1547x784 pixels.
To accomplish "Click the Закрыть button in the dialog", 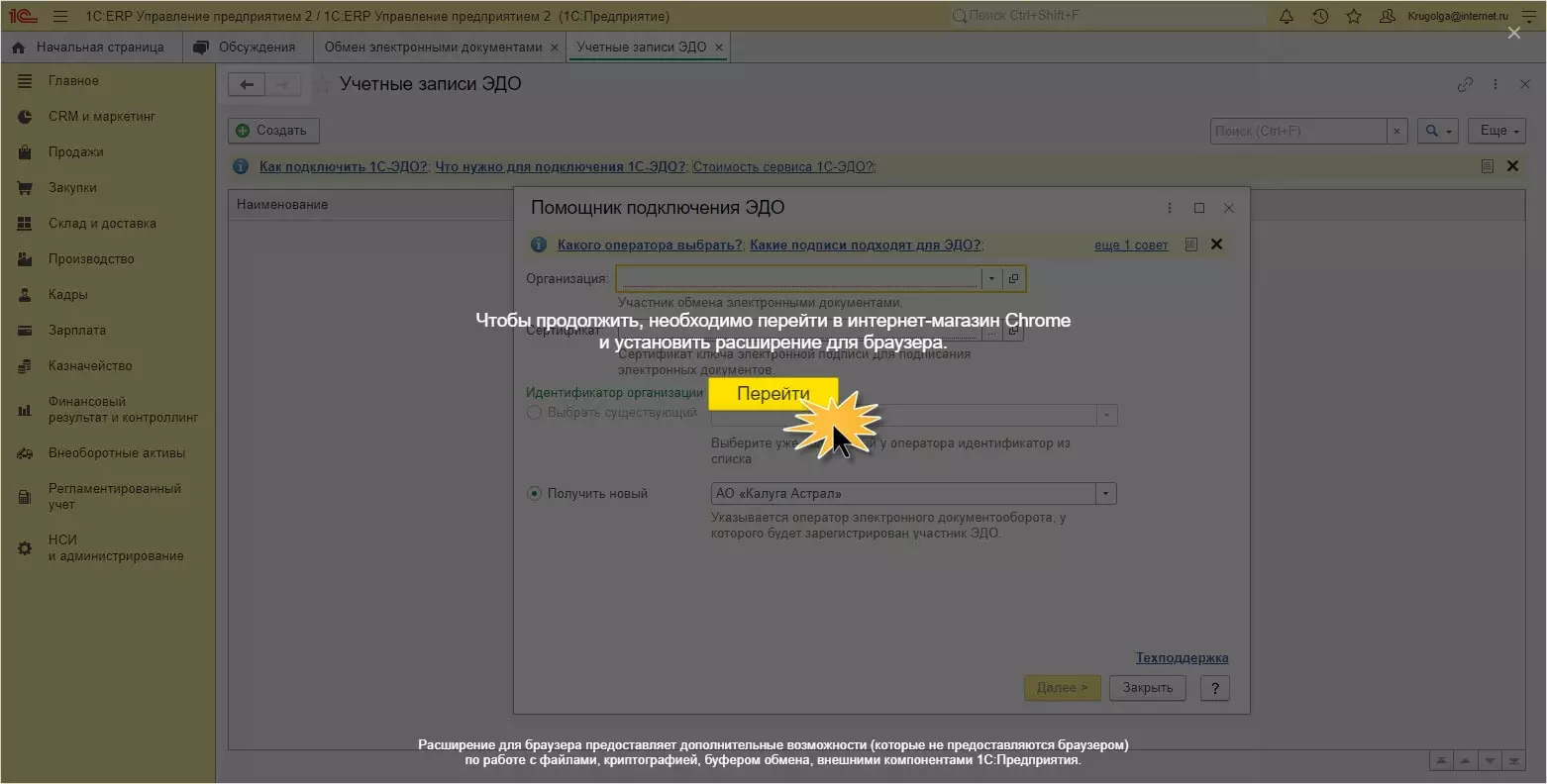I will [1148, 688].
